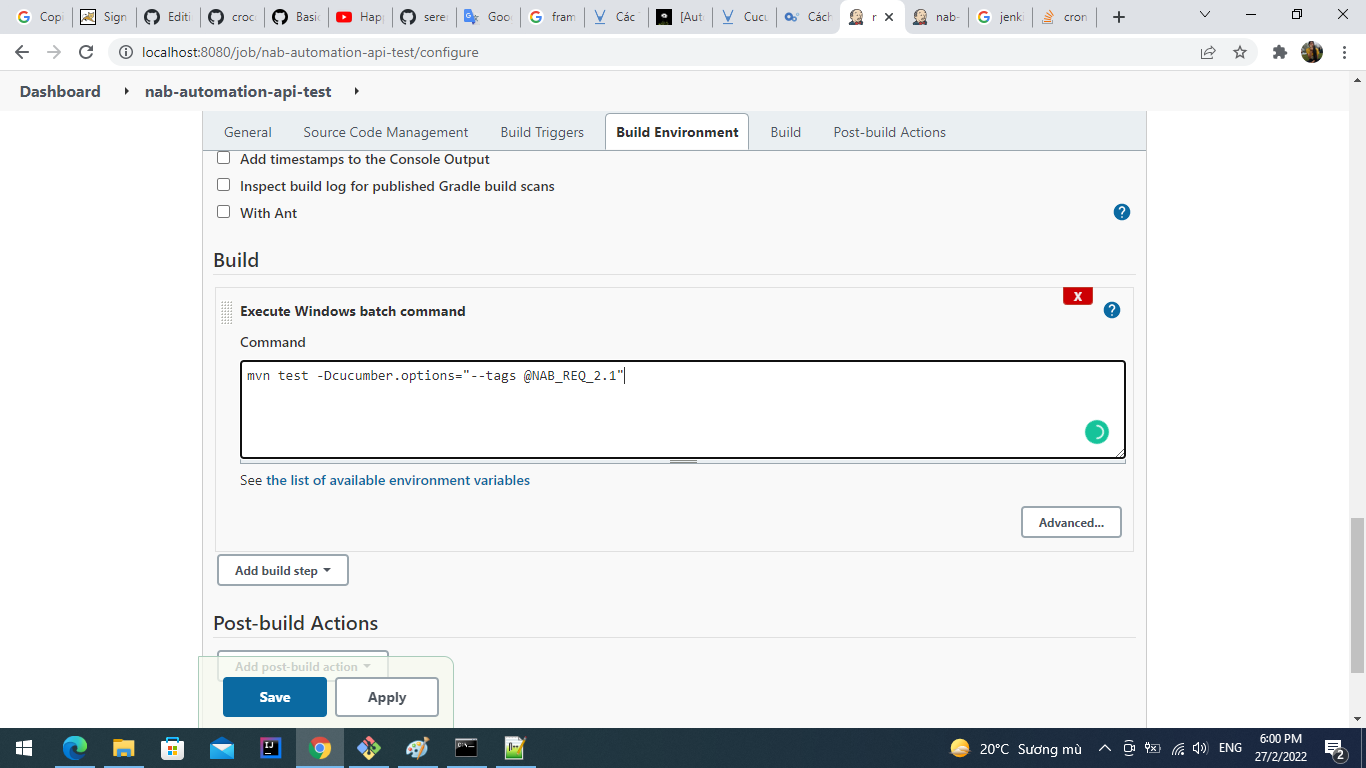The height and width of the screenshot is (768, 1366).
Task: Remove the build step with red X
Action: (x=1078, y=296)
